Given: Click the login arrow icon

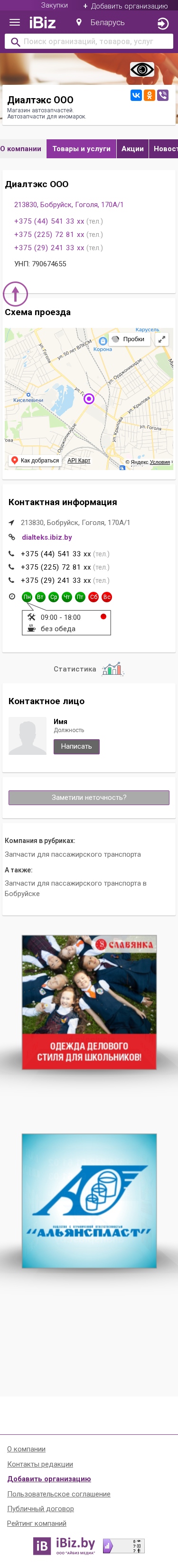Looking at the screenshot, I should 163,24.
